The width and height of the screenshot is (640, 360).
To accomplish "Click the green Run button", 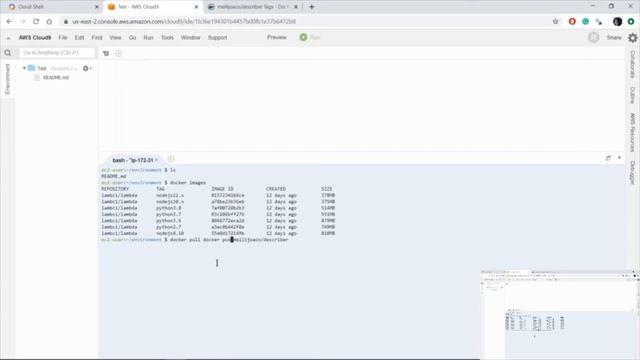I will click(310, 37).
